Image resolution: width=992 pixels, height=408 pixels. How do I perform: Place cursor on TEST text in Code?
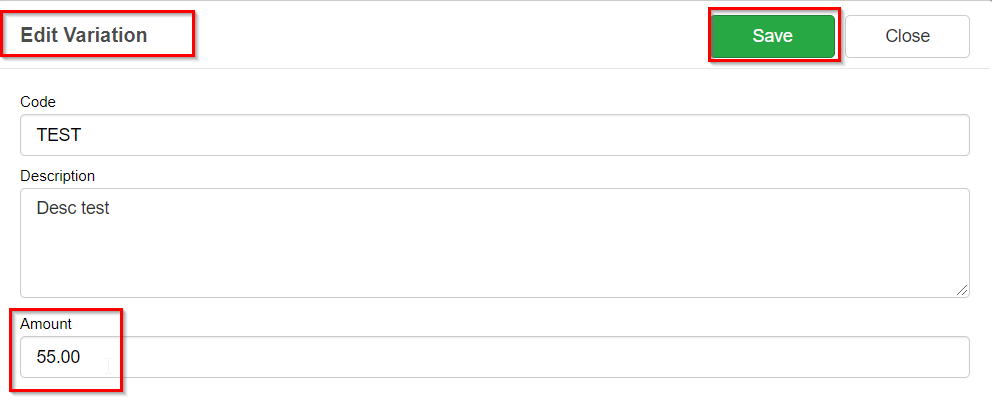[x=58, y=135]
